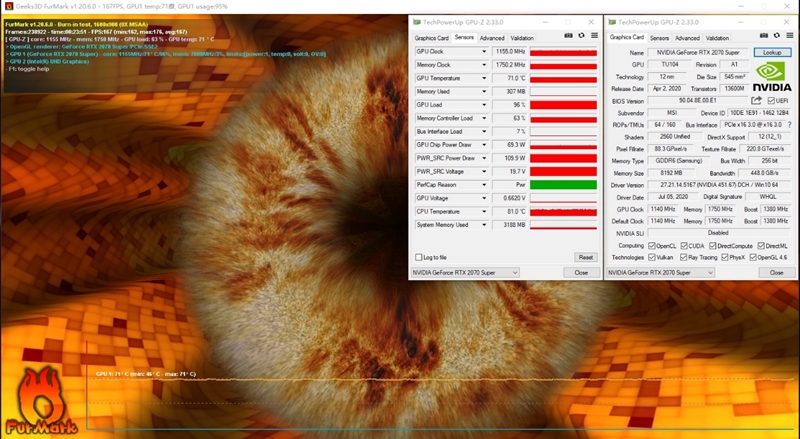The height and width of the screenshot is (439, 800).
Task: Toggle DirectCompute checkbox
Action: tap(713, 246)
